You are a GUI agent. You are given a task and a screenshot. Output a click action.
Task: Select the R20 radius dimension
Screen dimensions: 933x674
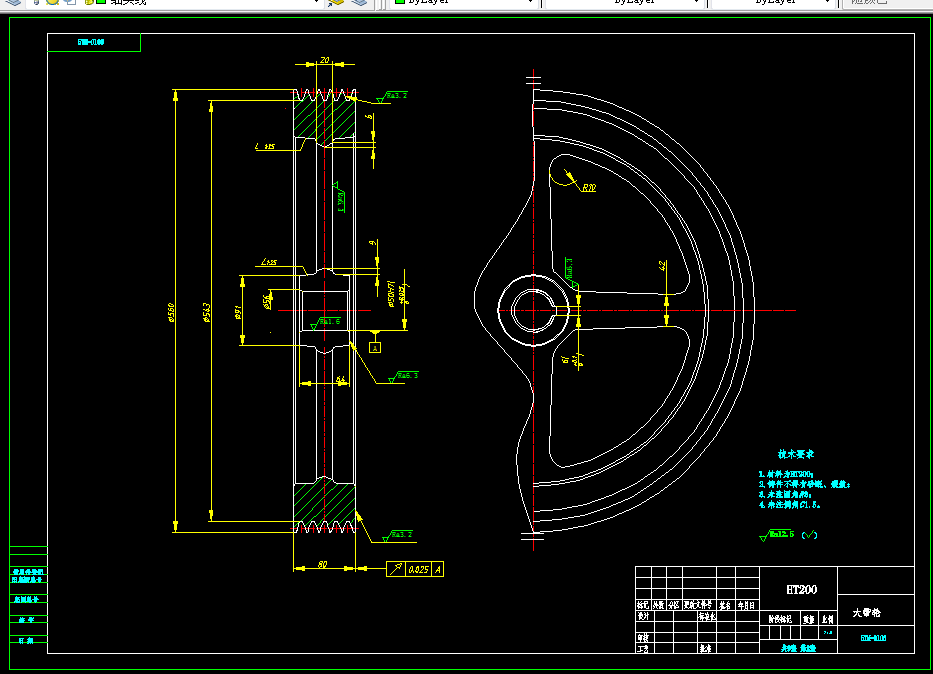[588, 188]
